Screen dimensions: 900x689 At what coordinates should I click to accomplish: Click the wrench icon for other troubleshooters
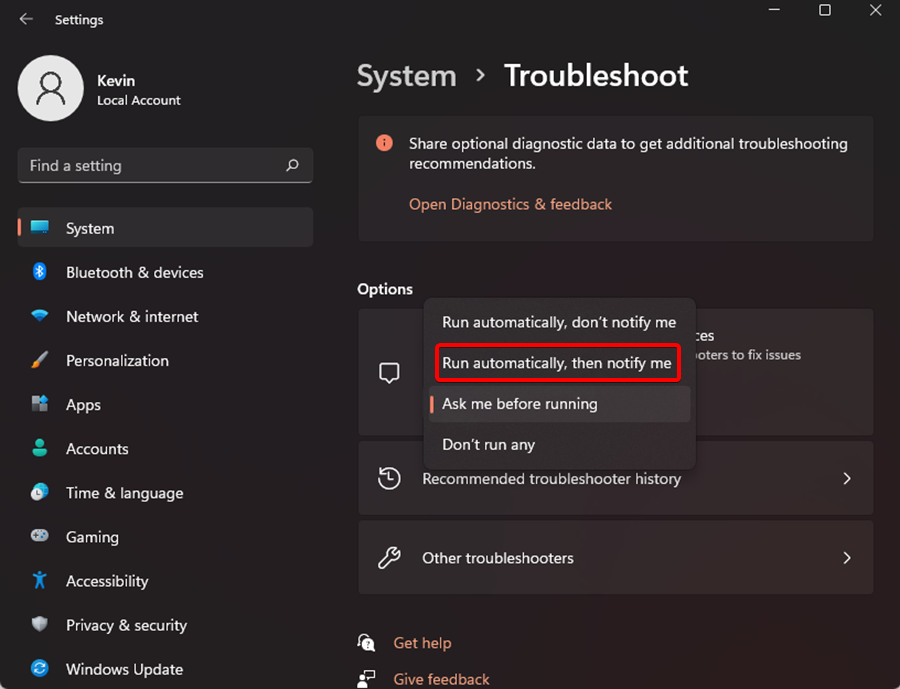tap(389, 558)
